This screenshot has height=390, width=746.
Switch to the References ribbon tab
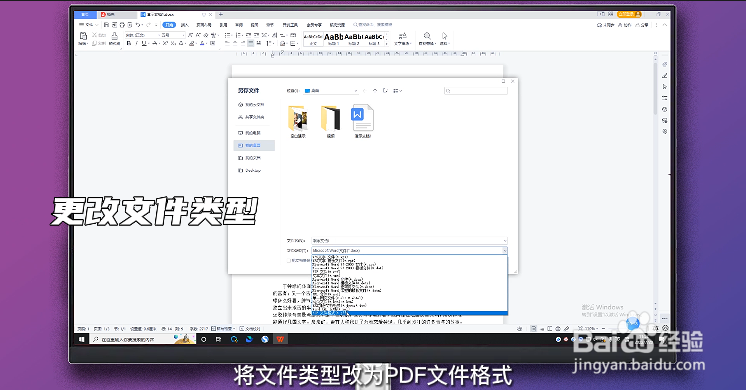(223, 25)
